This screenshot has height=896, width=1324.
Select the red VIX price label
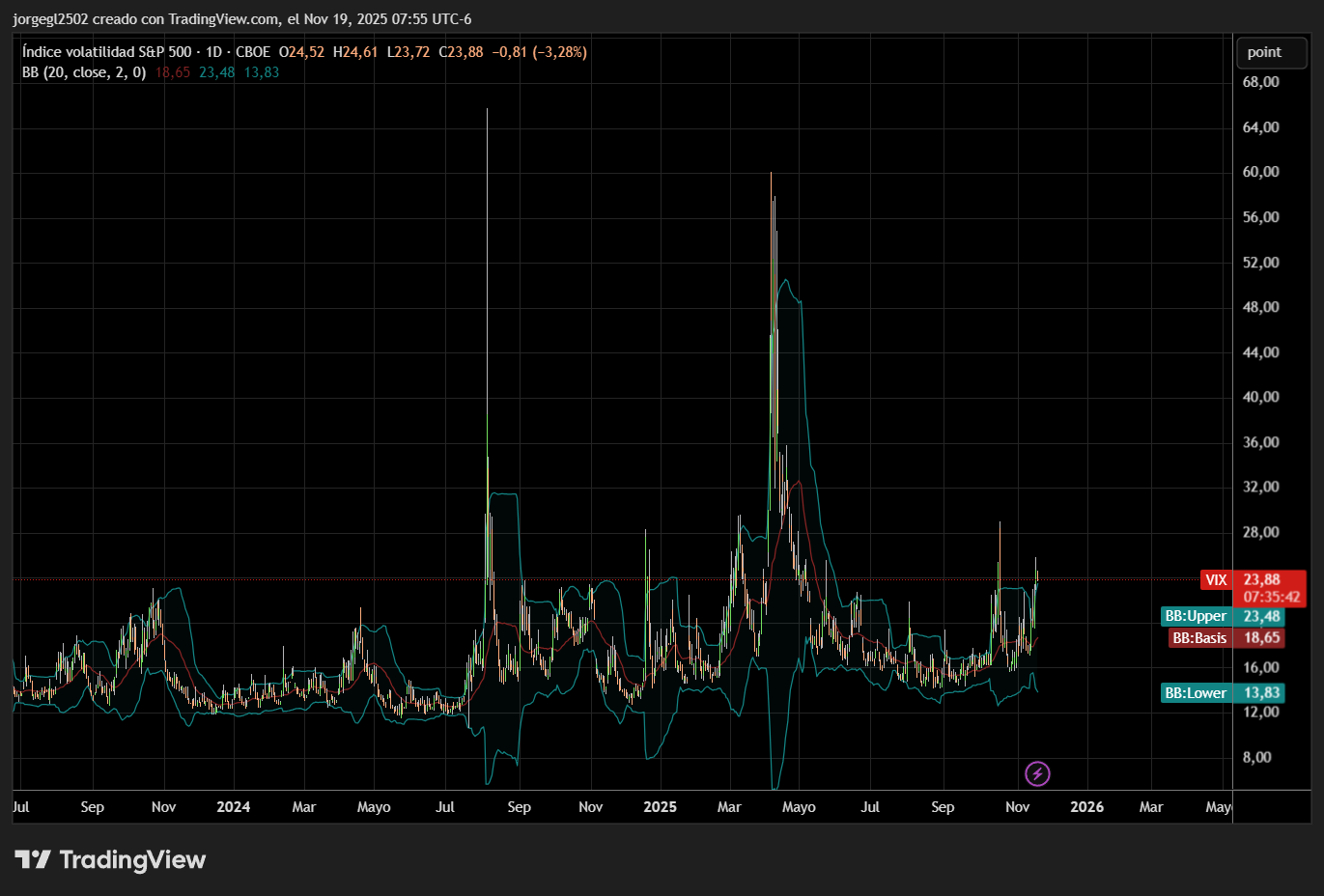click(1216, 579)
